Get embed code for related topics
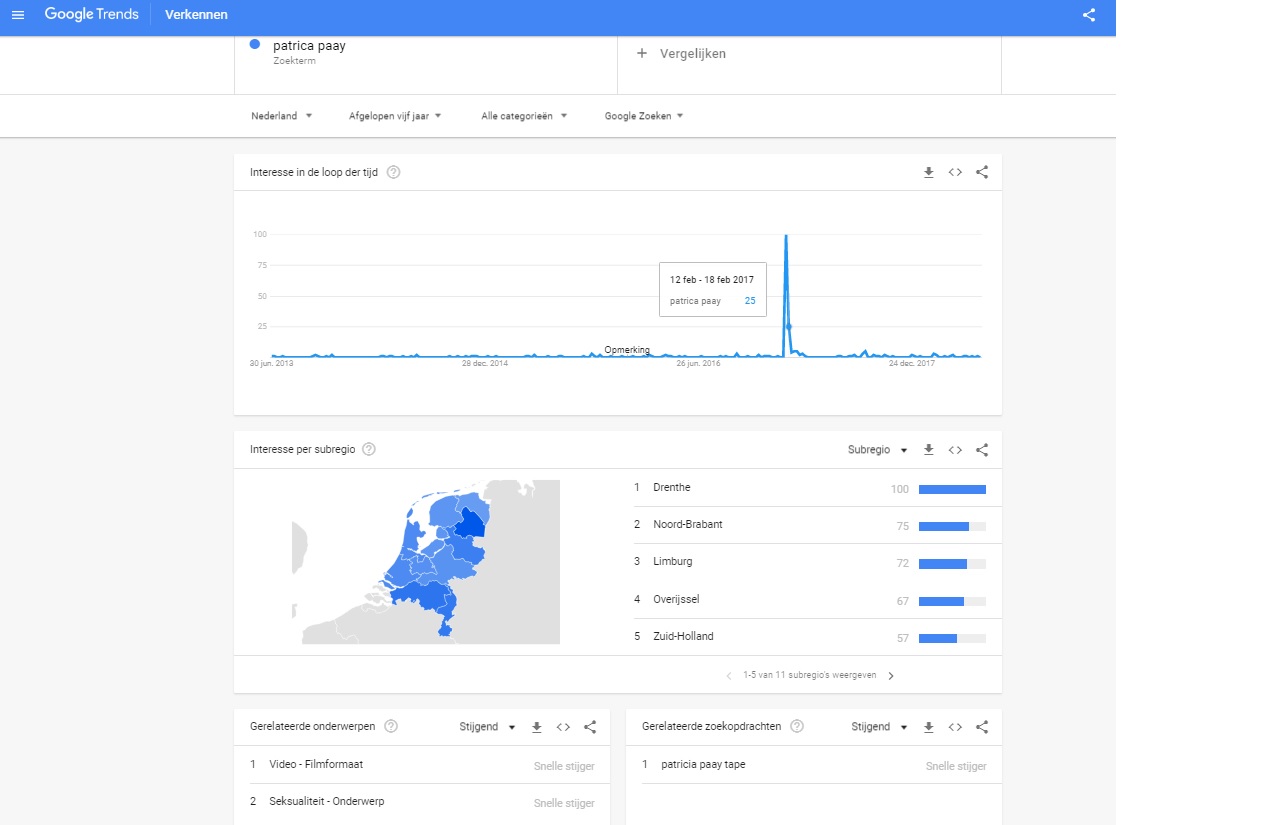 [563, 727]
